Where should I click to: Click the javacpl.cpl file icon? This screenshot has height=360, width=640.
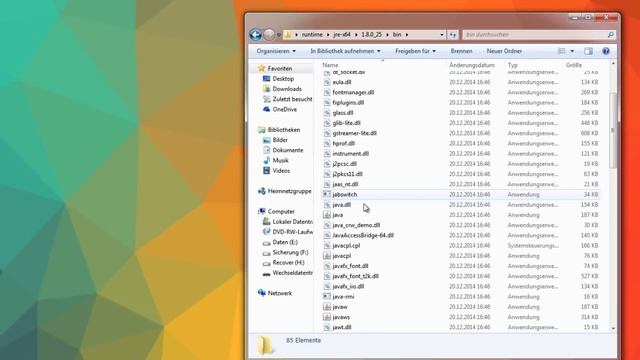coord(327,245)
